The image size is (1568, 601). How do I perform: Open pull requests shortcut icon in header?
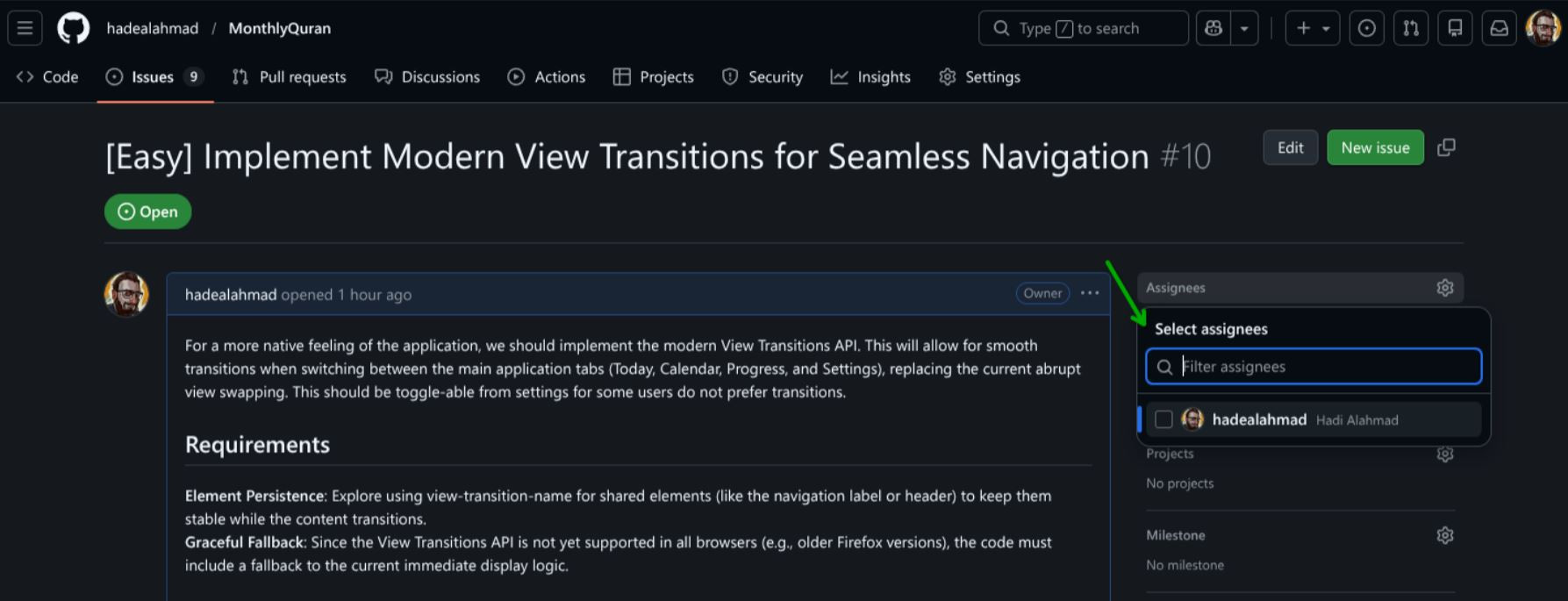[1411, 28]
